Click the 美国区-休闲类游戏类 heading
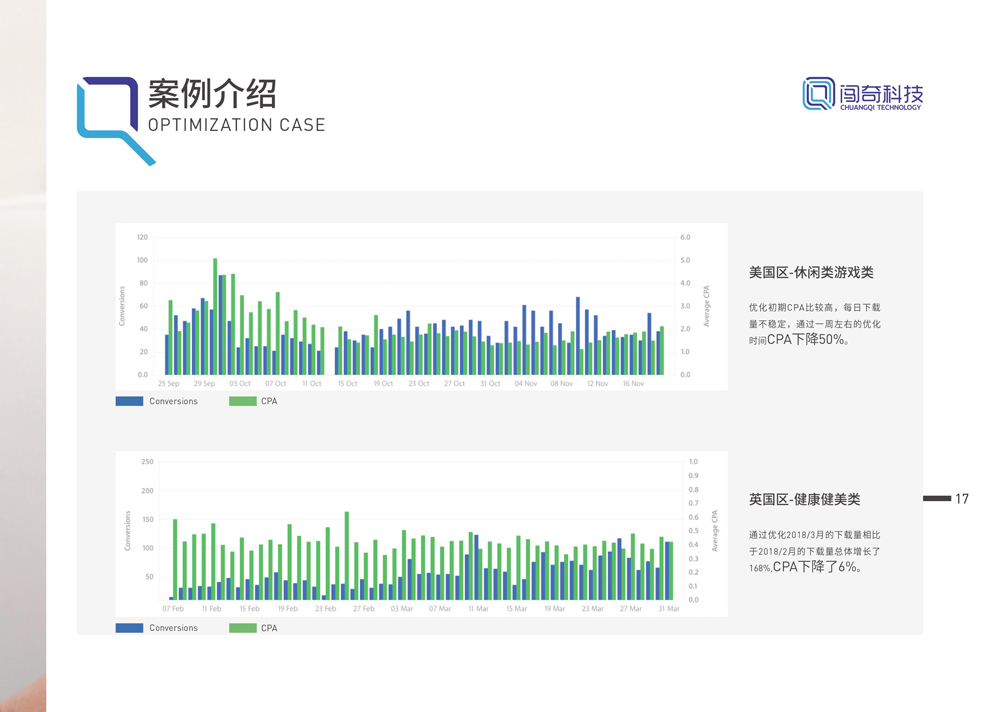 [x=811, y=272]
